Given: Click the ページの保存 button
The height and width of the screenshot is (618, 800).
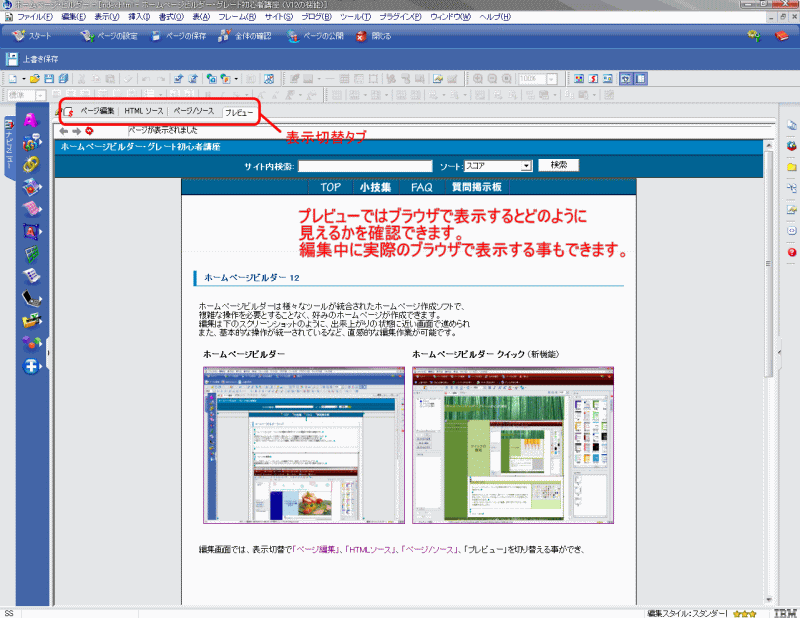Looking at the screenshot, I should (179, 36).
